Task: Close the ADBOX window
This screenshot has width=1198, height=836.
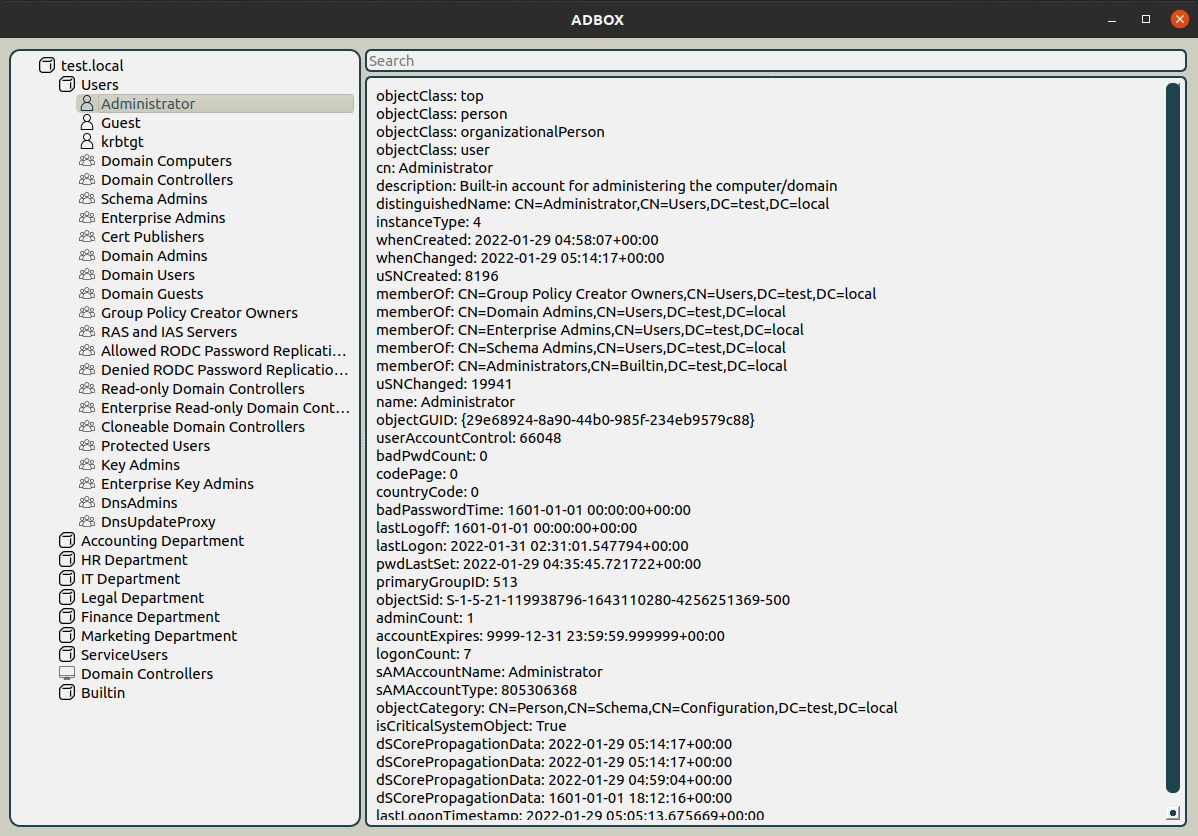Action: coord(1179,19)
